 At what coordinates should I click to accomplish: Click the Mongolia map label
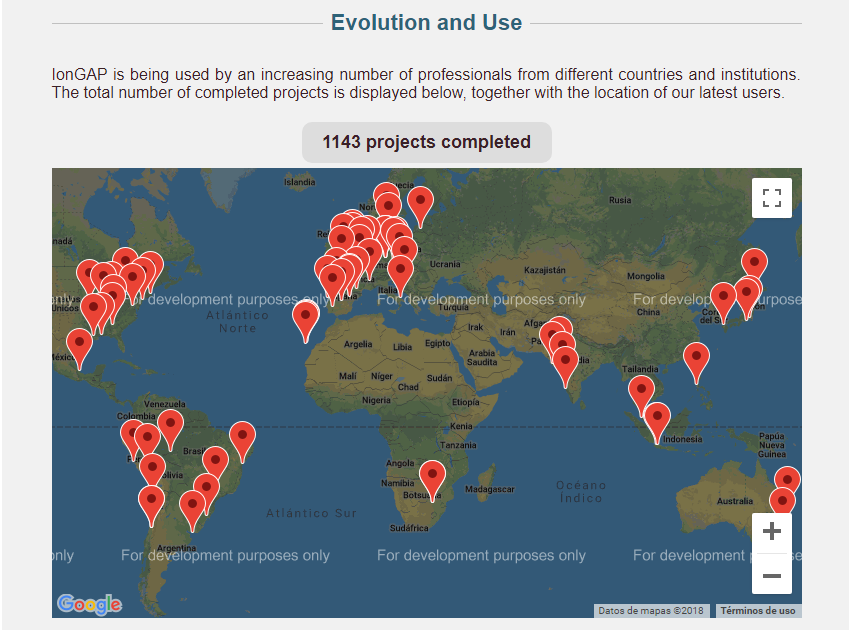click(x=645, y=276)
